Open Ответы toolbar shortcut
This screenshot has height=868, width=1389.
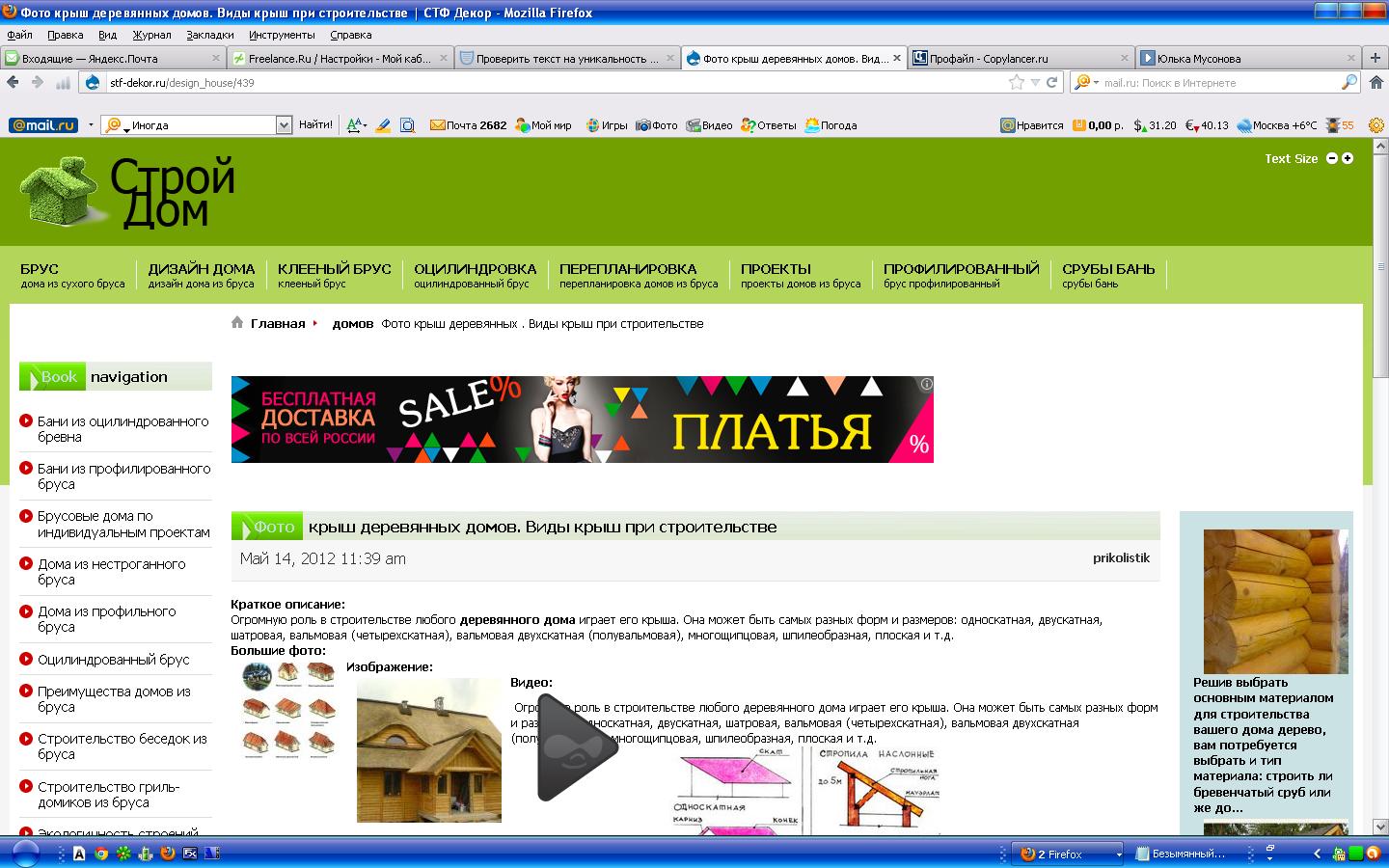click(769, 125)
